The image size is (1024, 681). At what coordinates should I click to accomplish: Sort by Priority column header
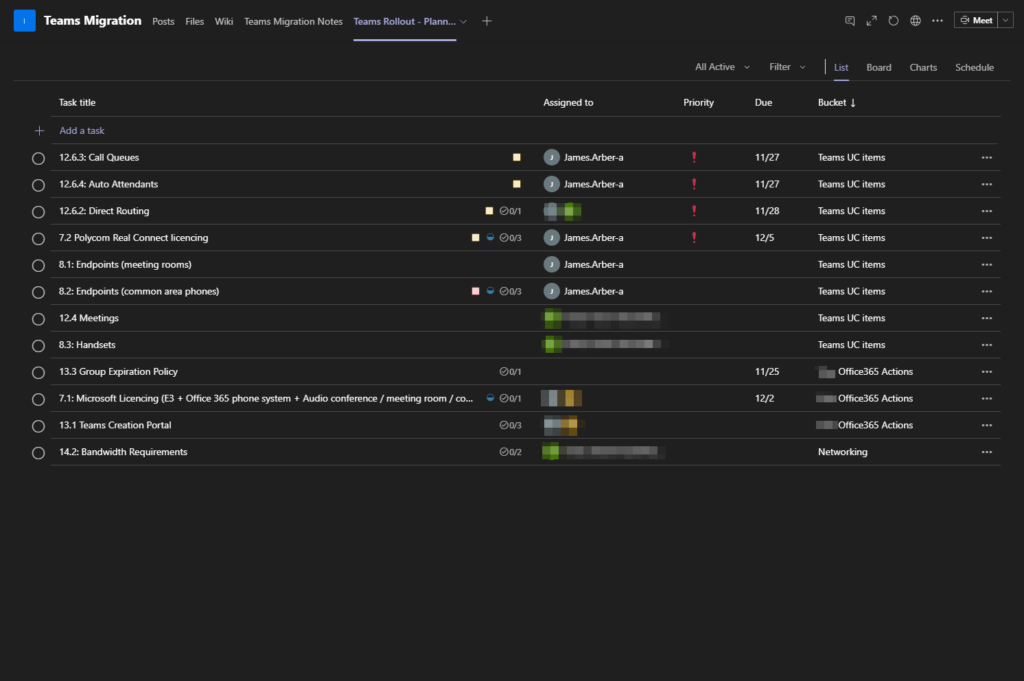[698, 103]
